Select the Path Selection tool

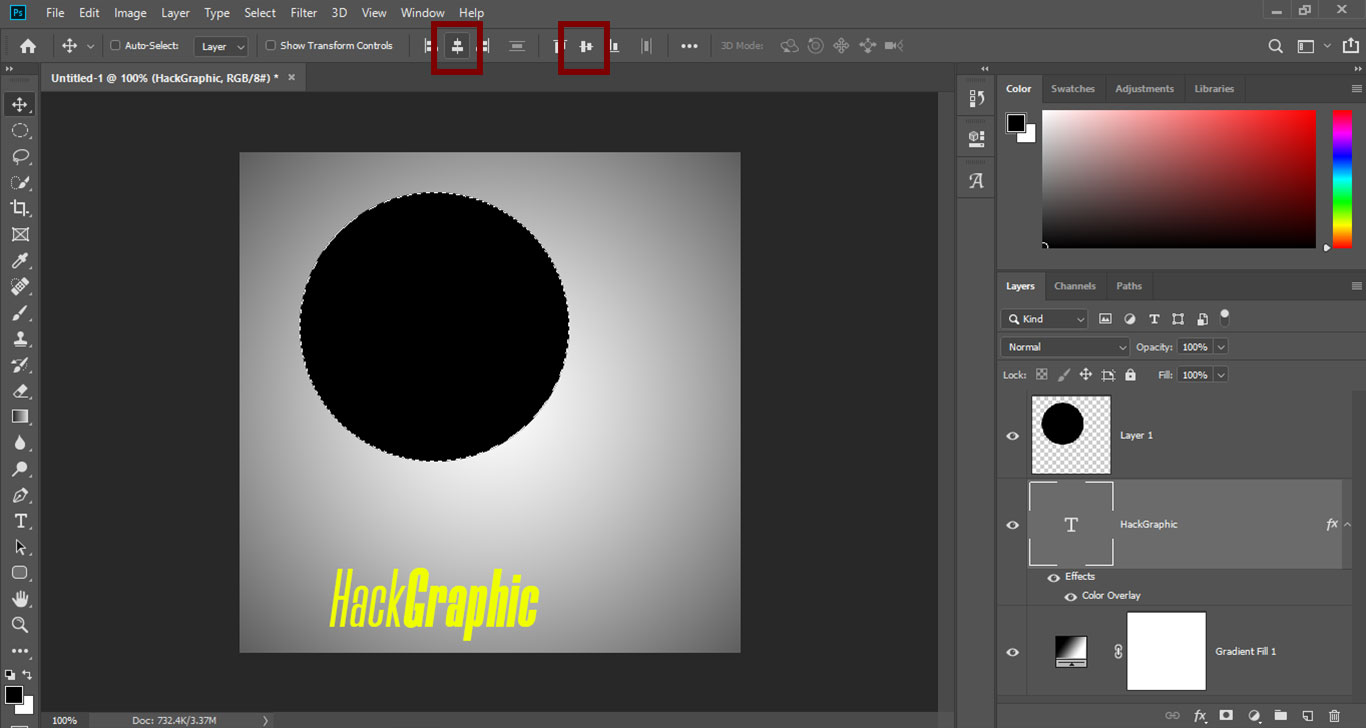pyautogui.click(x=20, y=547)
